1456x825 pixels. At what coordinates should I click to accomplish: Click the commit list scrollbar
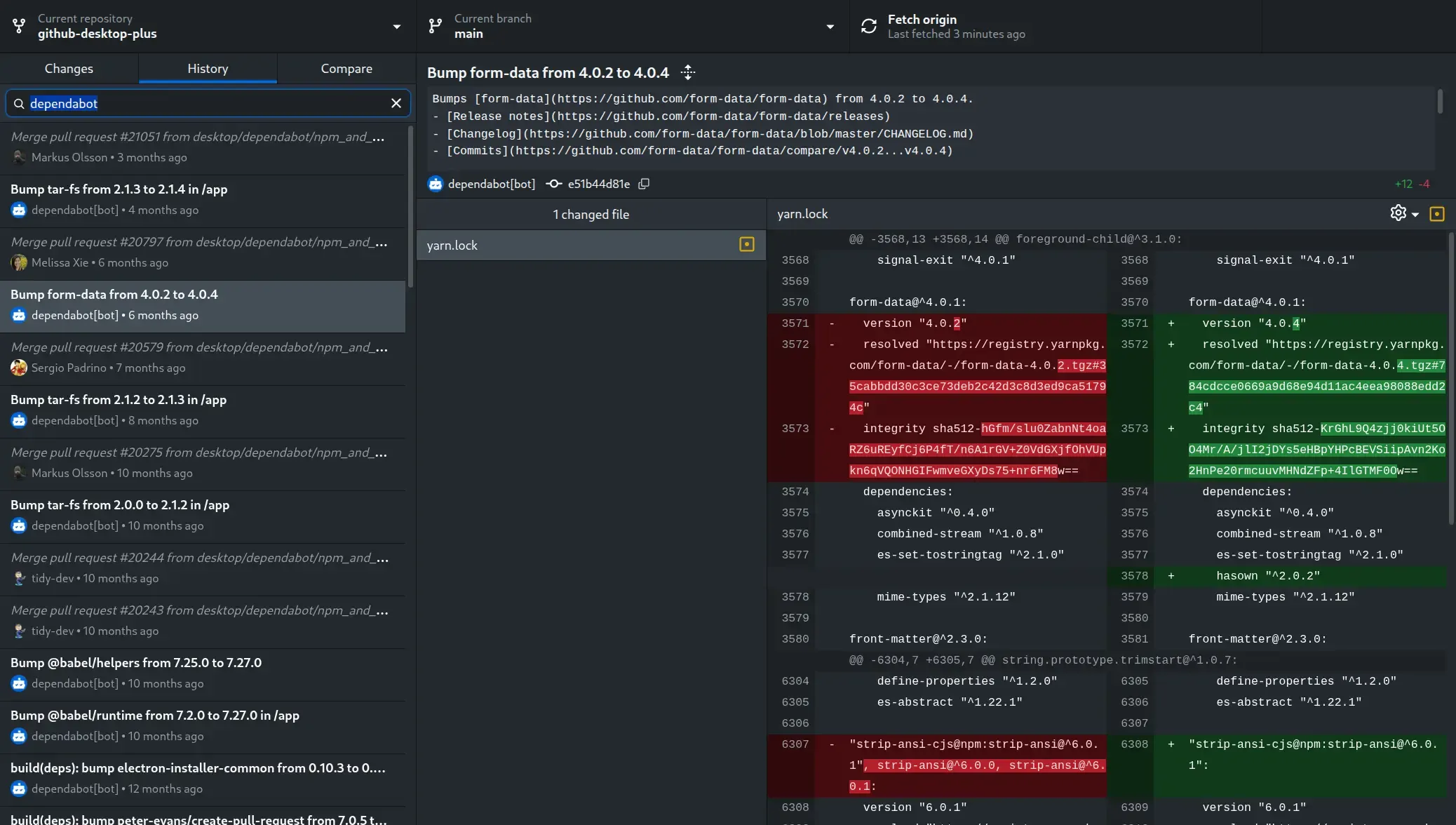411,206
